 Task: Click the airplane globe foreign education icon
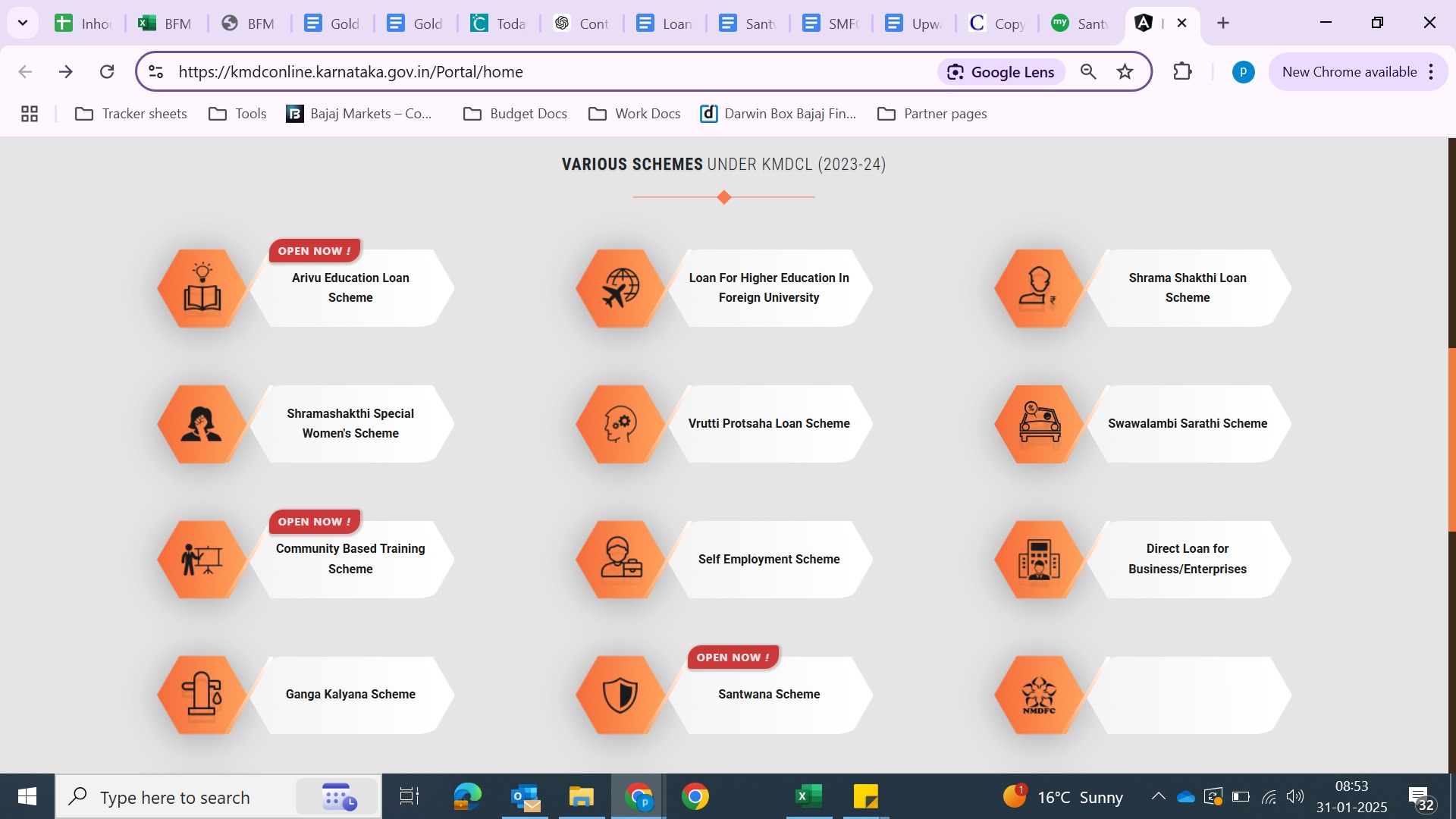(x=620, y=288)
